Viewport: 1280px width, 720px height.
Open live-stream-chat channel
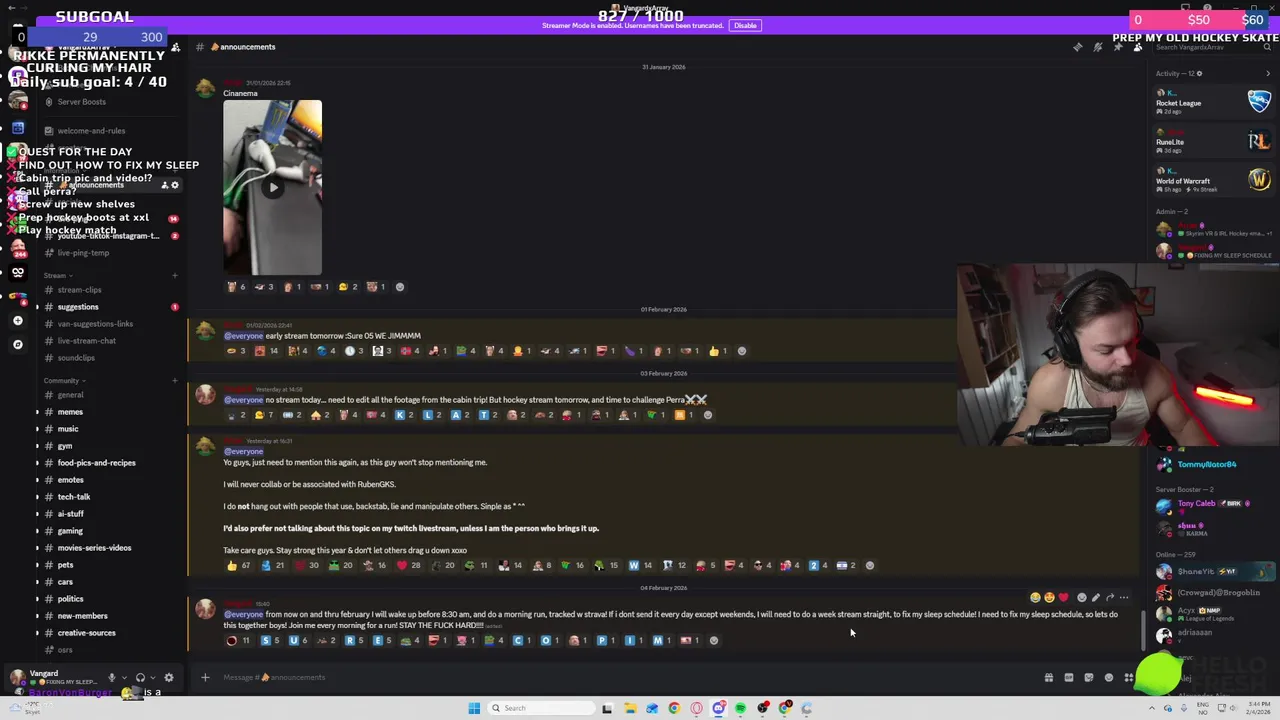coord(87,341)
